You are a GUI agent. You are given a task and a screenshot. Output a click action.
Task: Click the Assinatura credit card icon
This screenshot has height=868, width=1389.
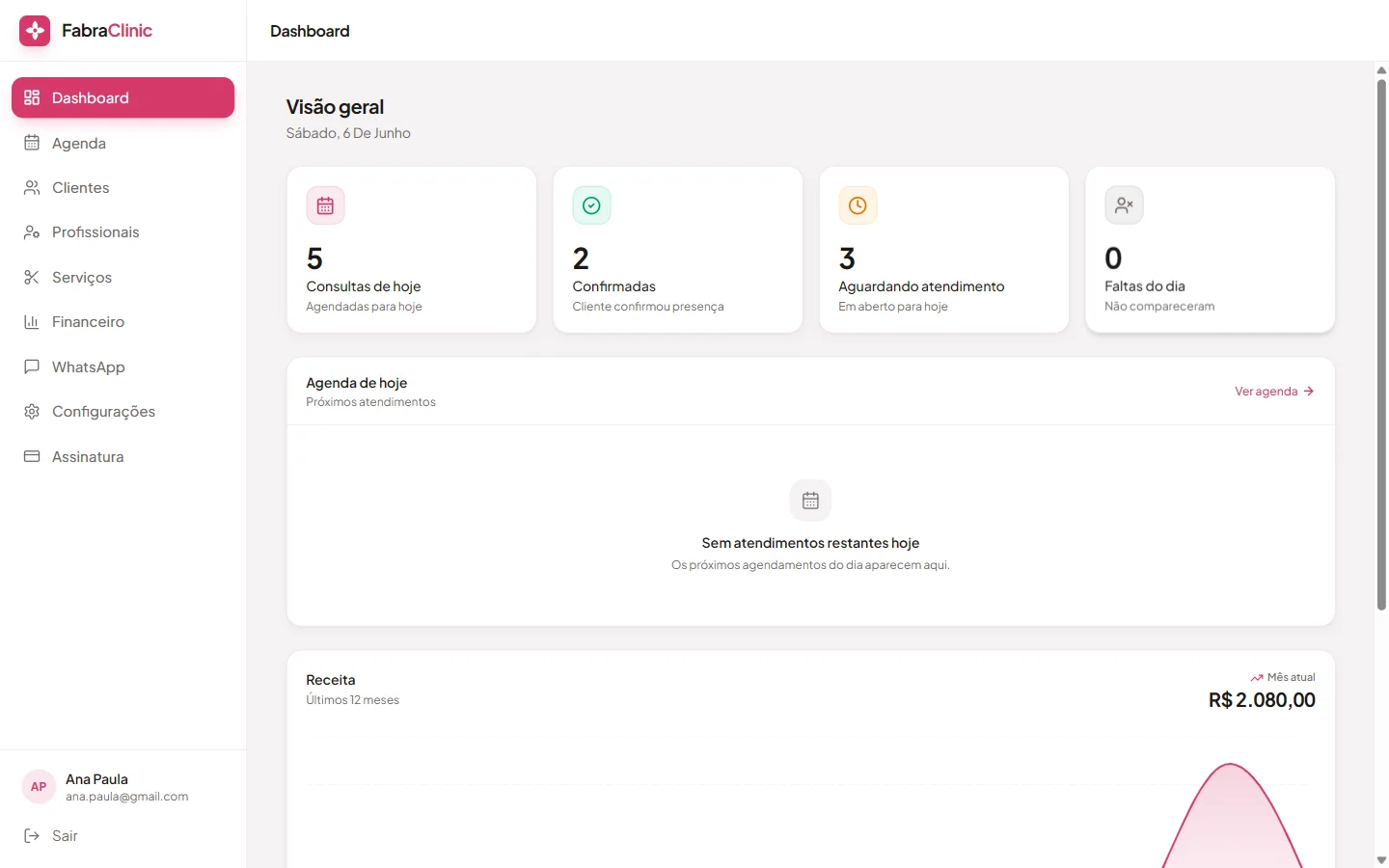[x=32, y=456]
